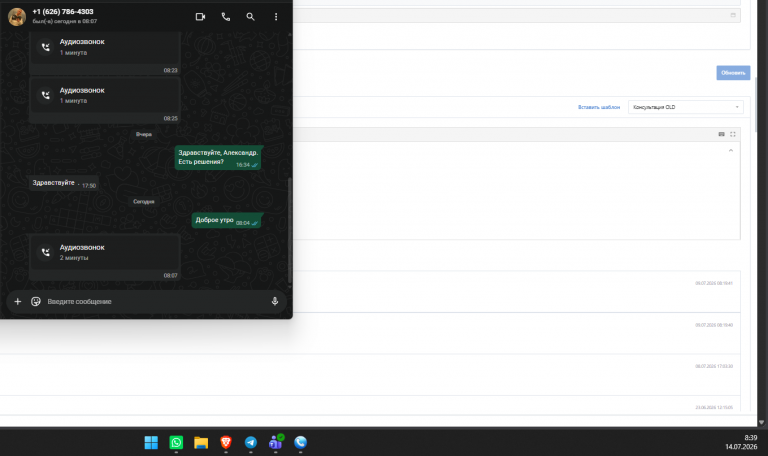The image size is (768, 456).
Task: Start a video call with the contact
Action: click(200, 17)
